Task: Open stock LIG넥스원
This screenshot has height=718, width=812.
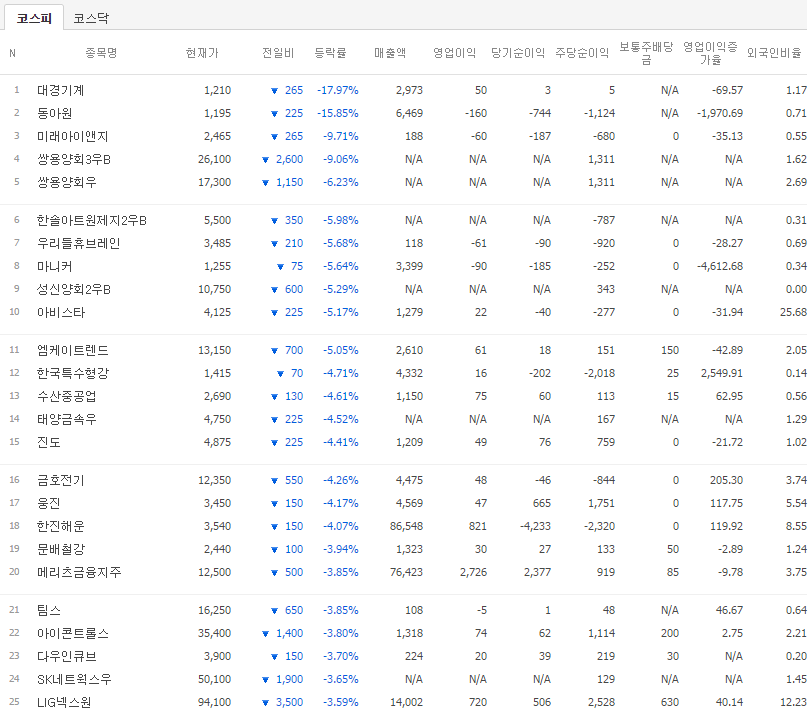Action: pos(64,702)
